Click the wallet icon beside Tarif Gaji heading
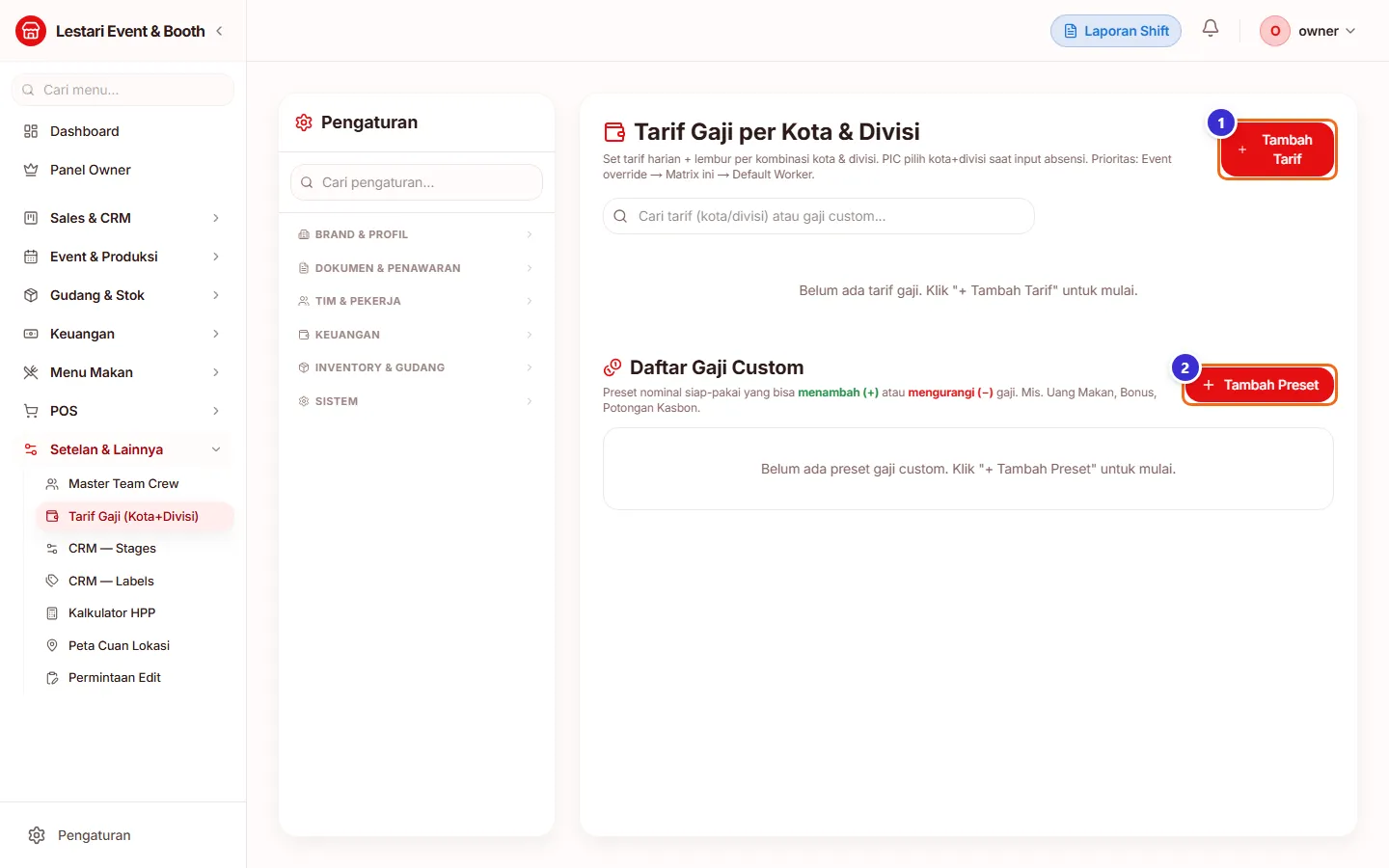The height and width of the screenshot is (868, 1389). (x=614, y=132)
